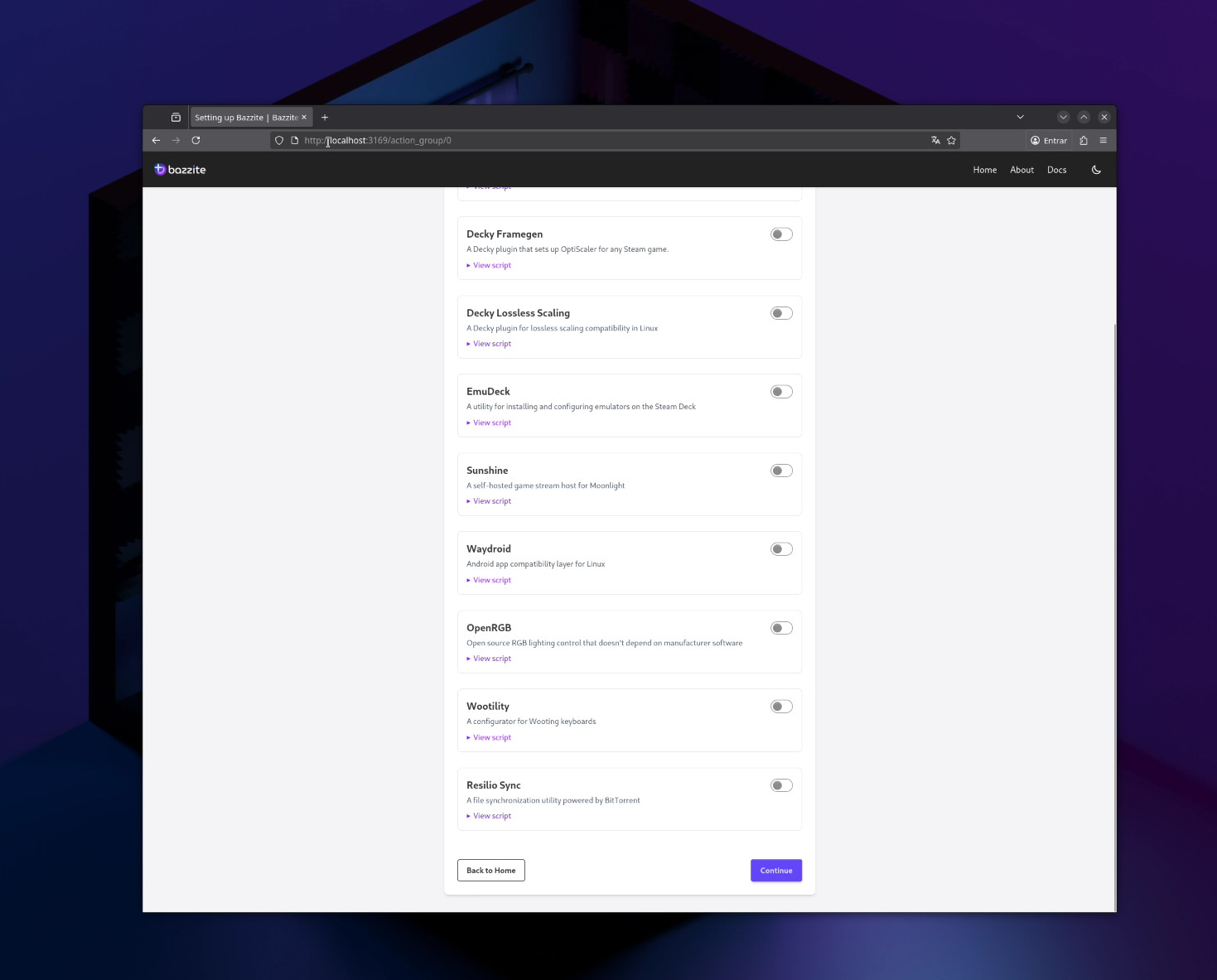Viewport: 1217px width, 980px height.
Task: Reload the current page
Action: click(196, 140)
